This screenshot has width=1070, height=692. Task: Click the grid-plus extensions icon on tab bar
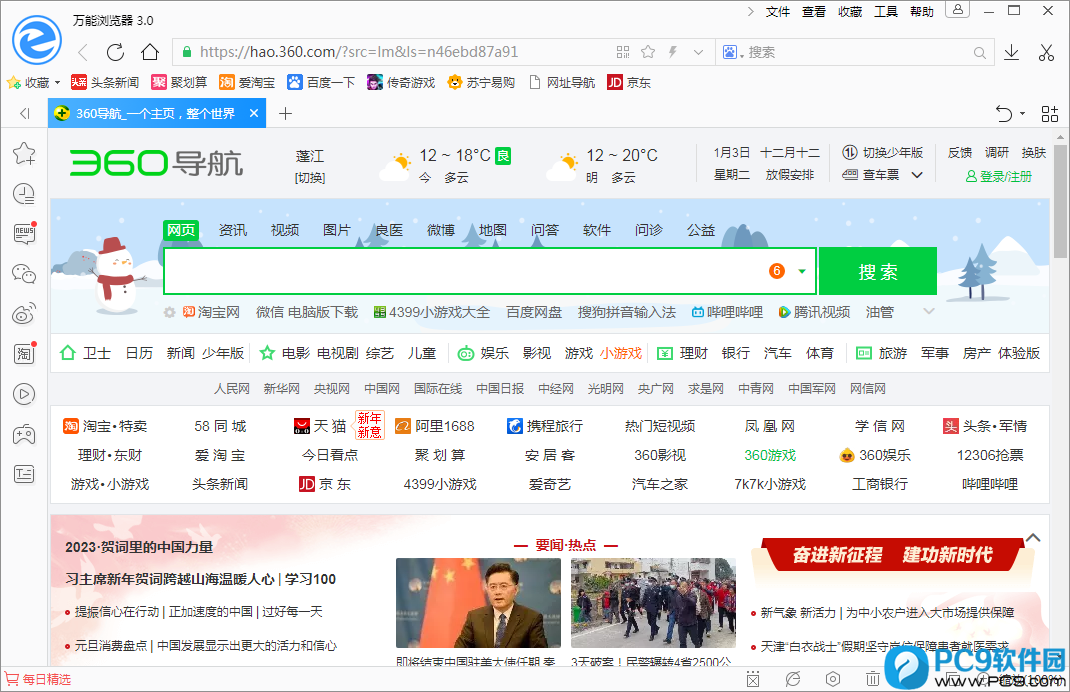1050,113
